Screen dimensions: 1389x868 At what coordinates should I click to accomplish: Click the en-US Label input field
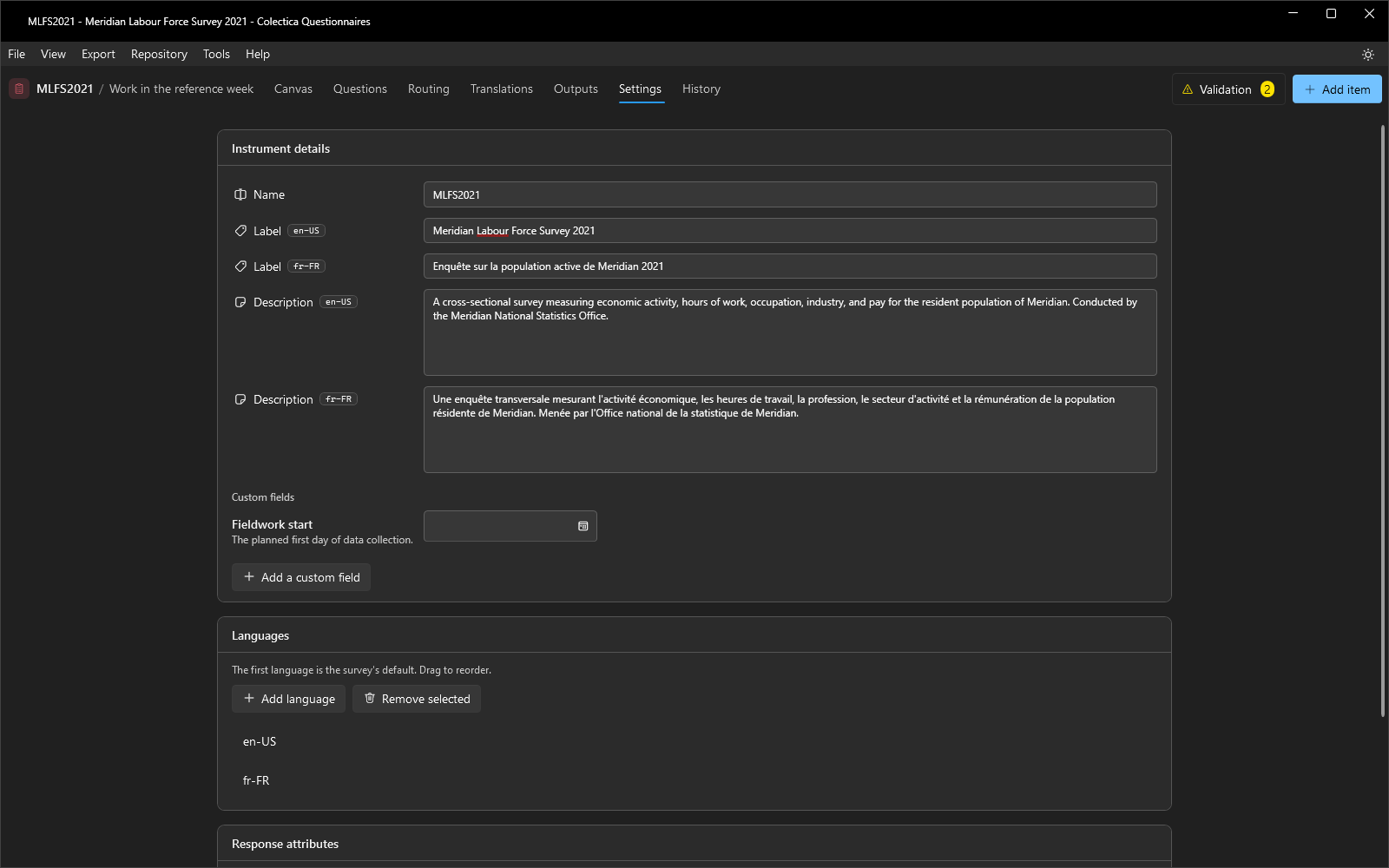[x=790, y=231]
